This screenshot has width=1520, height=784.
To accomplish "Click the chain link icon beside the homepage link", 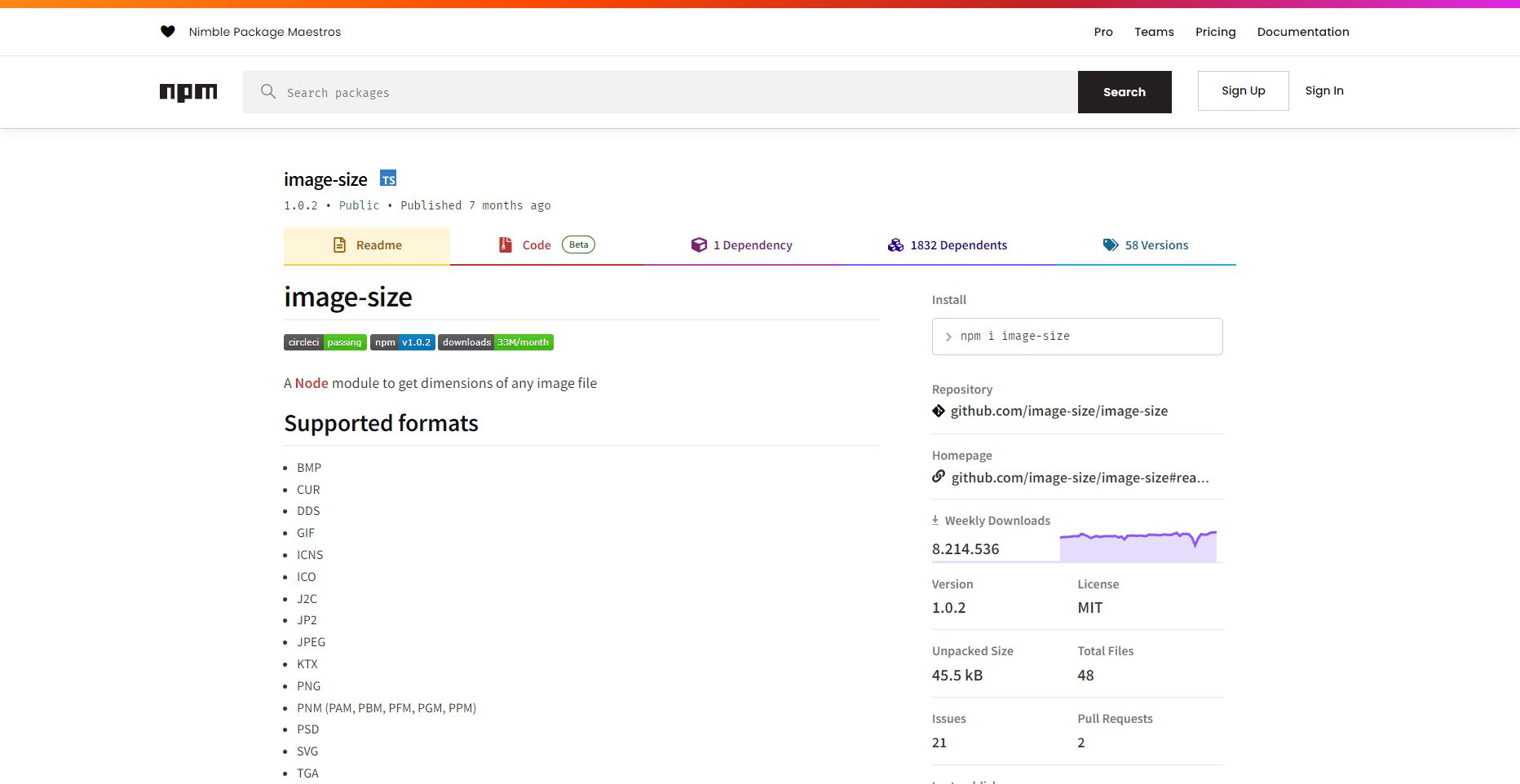I will click(x=939, y=477).
